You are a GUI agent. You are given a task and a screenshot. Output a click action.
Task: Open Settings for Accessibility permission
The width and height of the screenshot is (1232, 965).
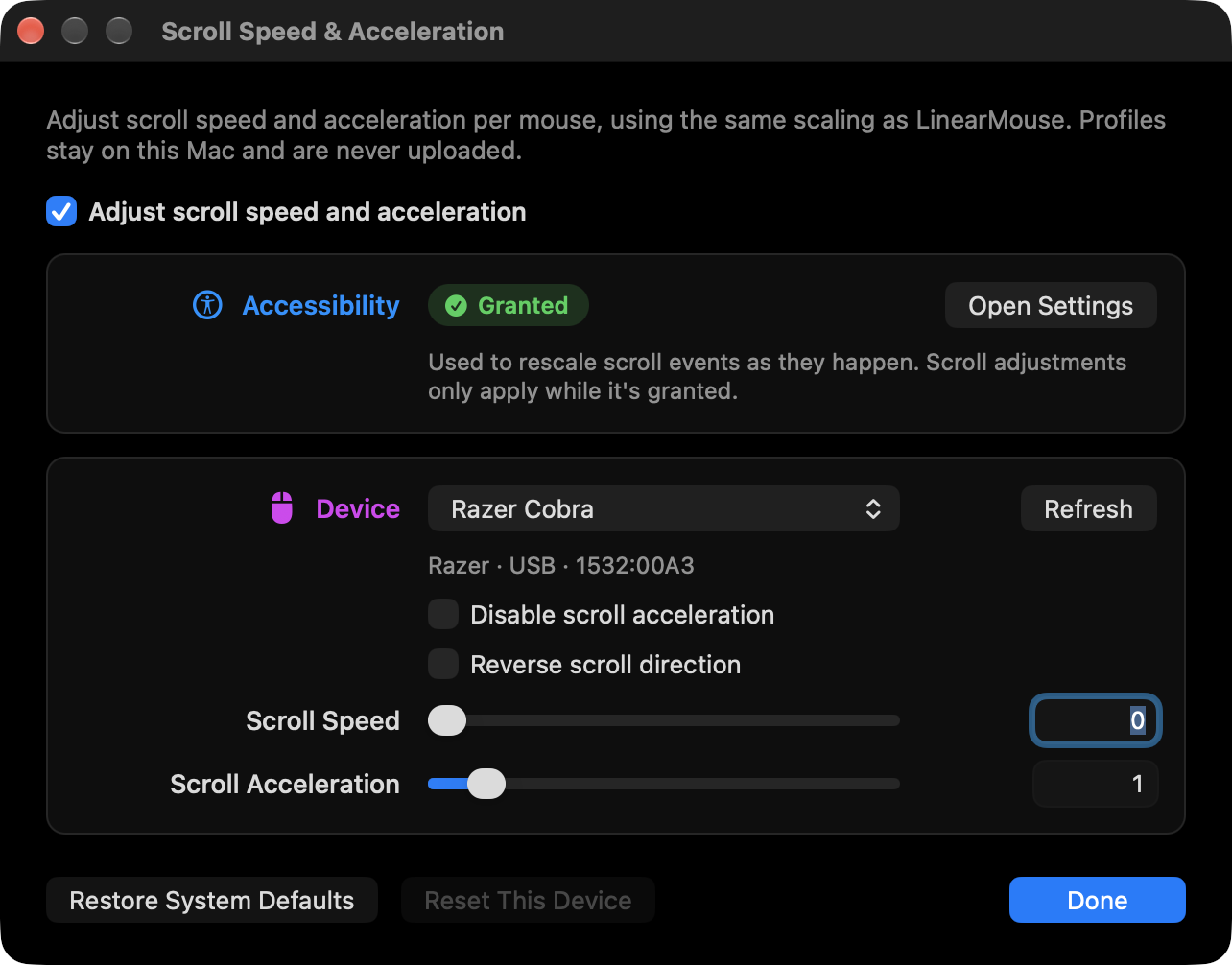tap(1051, 306)
